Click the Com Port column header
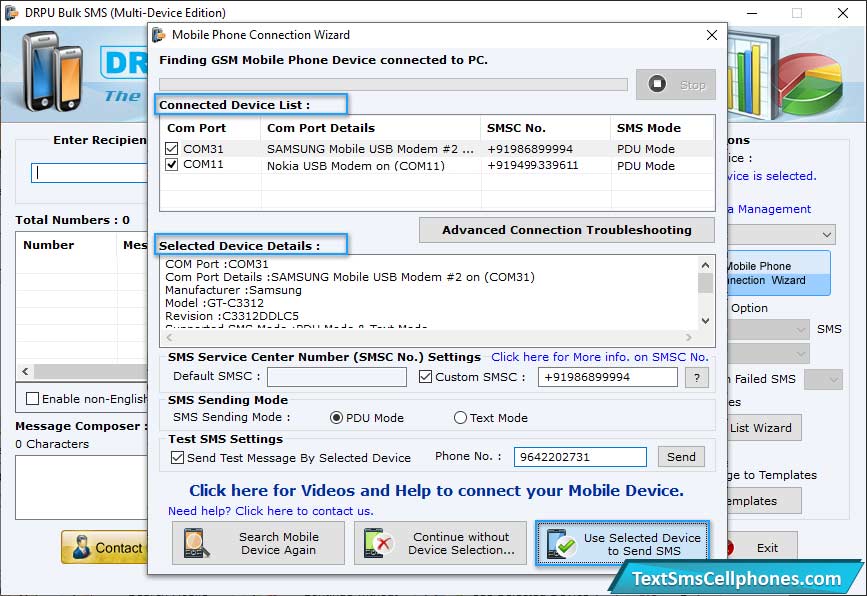This screenshot has height=596, width=867. pyautogui.click(x=196, y=128)
